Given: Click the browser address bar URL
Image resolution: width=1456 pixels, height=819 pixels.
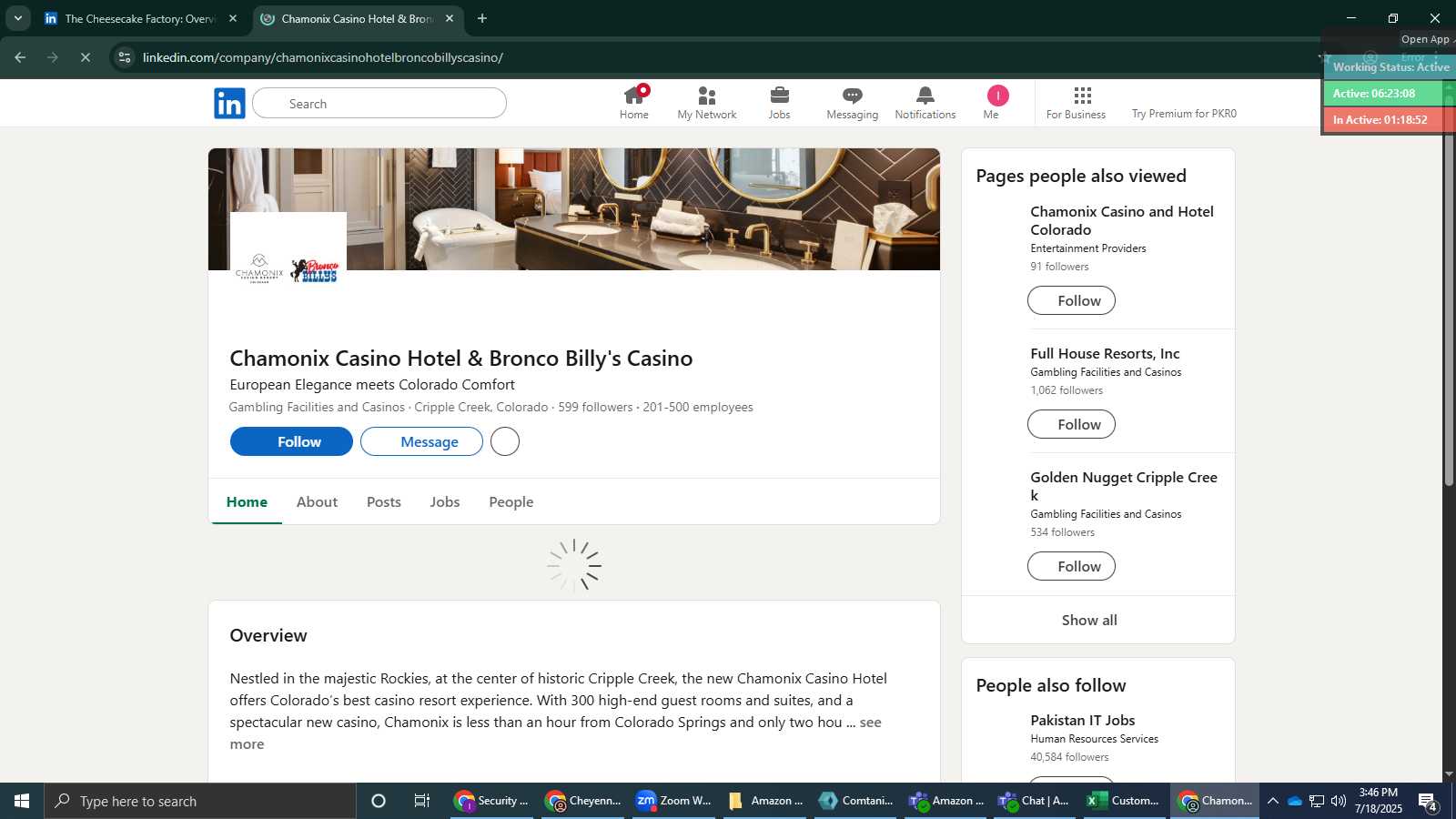Looking at the screenshot, I should (323, 57).
